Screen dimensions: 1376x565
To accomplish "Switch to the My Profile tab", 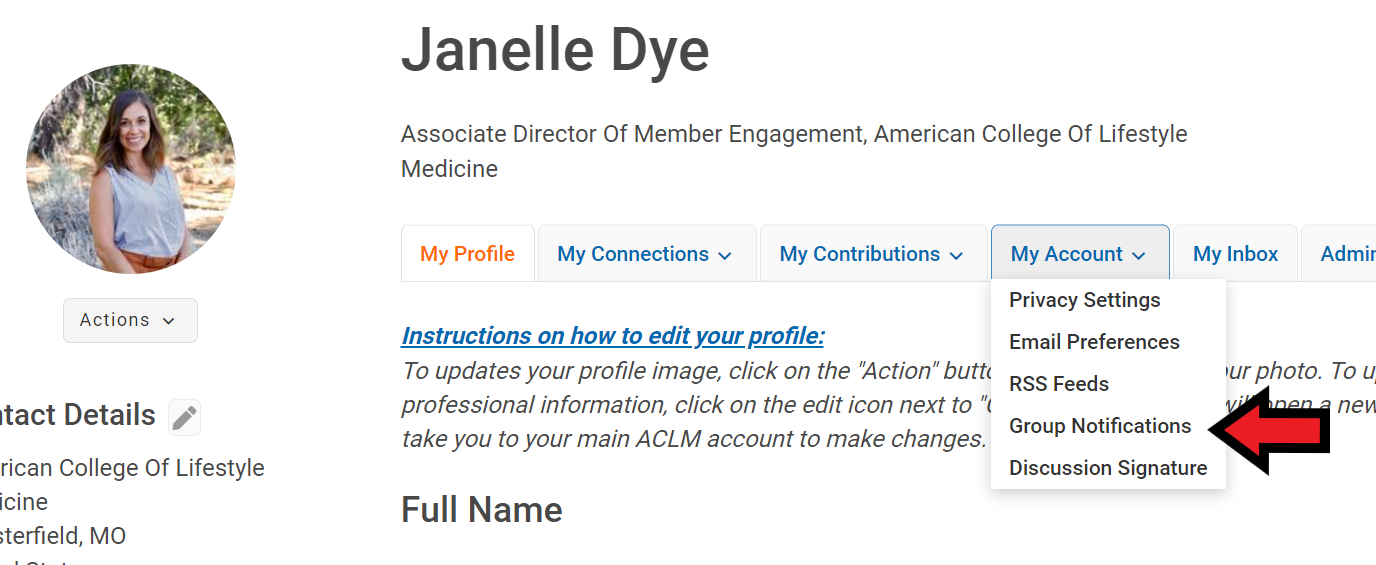I will [467, 254].
